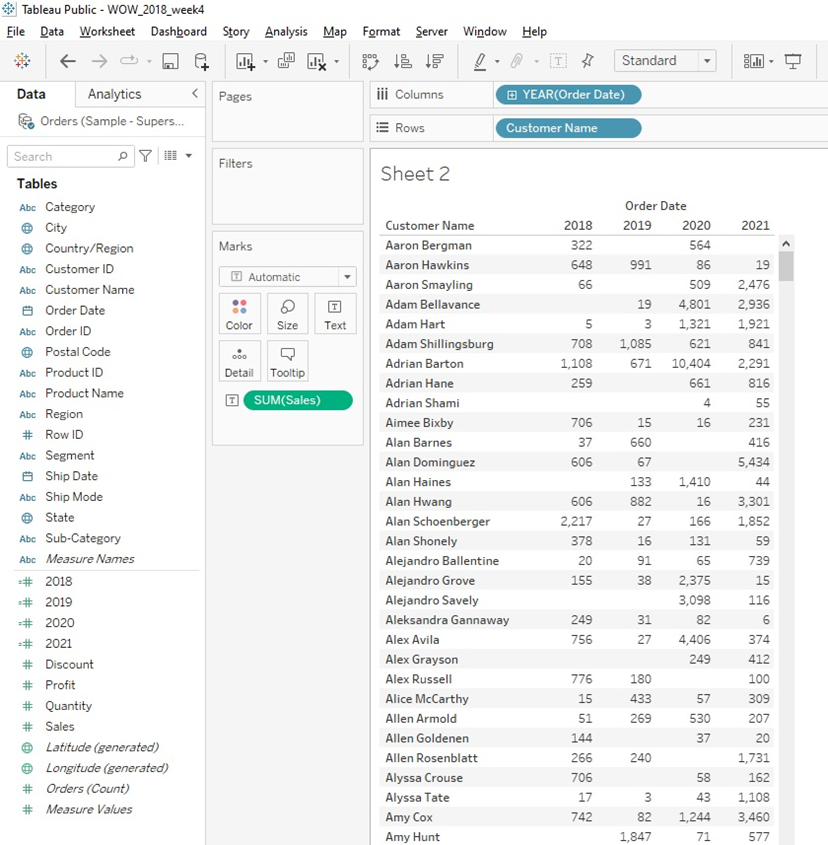This screenshot has width=828, height=845.
Task: Click the 2018 column header
Action: click(x=578, y=225)
